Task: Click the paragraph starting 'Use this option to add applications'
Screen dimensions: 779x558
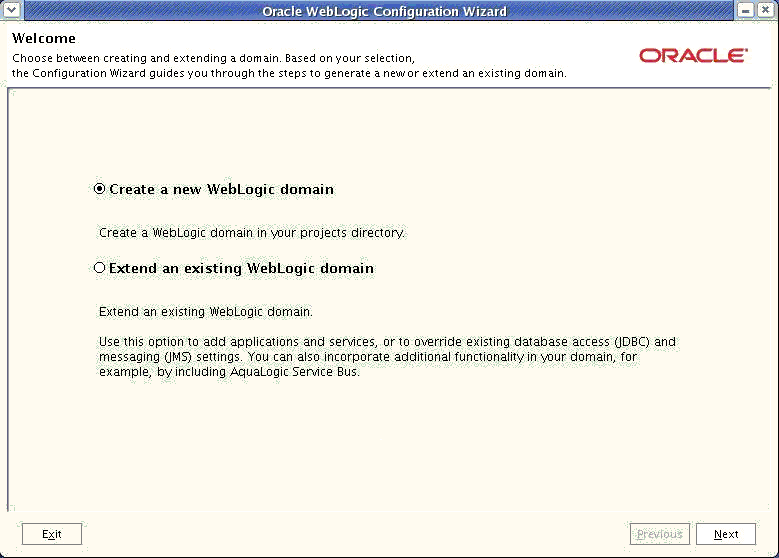Action: pos(388,357)
